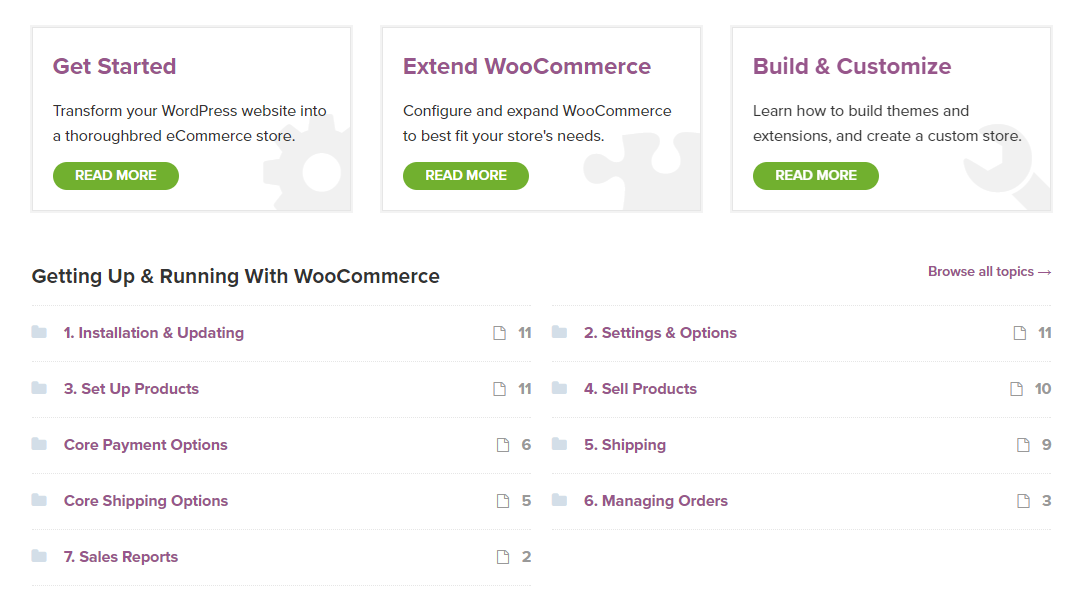This screenshot has height=599, width=1091.
Task: Open the 1. Installation & Updating topic
Action: click(x=154, y=333)
